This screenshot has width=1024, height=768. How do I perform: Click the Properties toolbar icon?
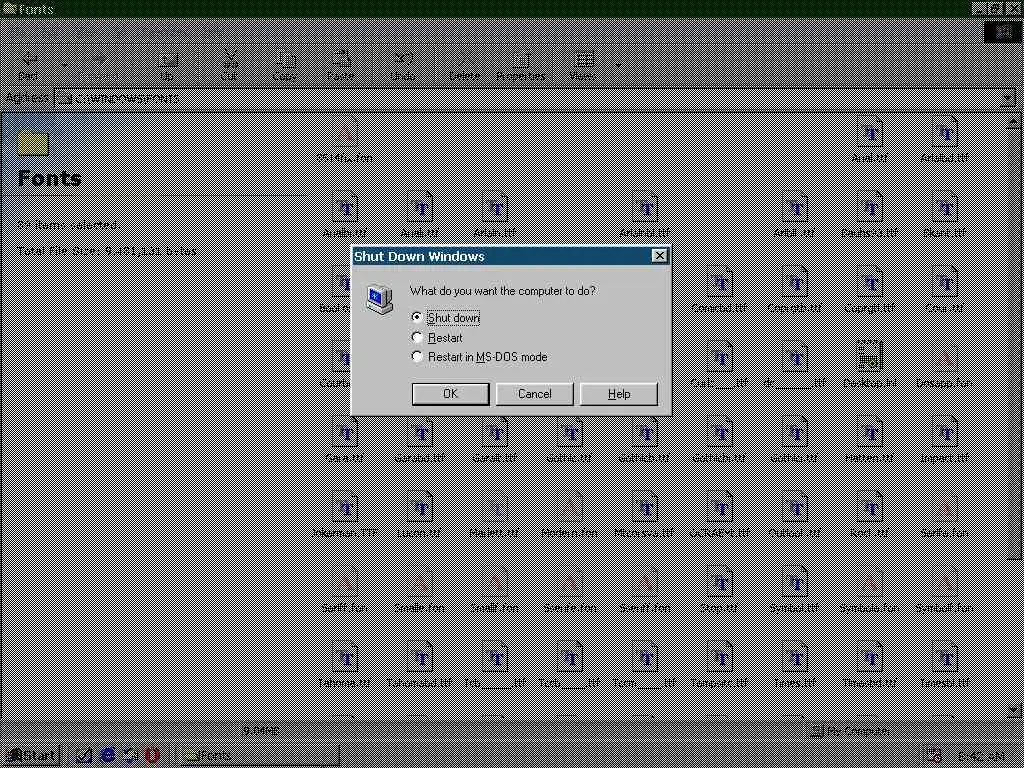point(520,65)
